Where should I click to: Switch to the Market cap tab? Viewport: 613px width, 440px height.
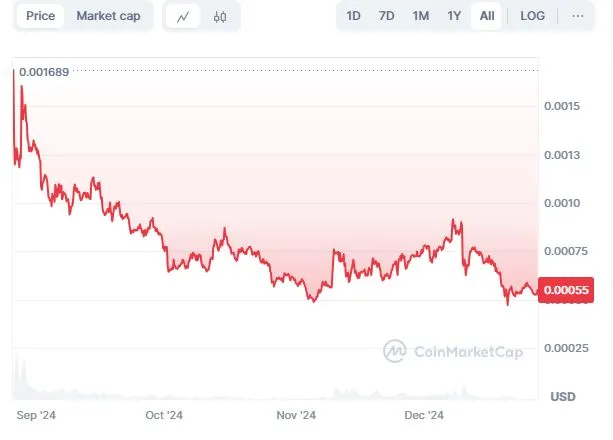(x=108, y=16)
